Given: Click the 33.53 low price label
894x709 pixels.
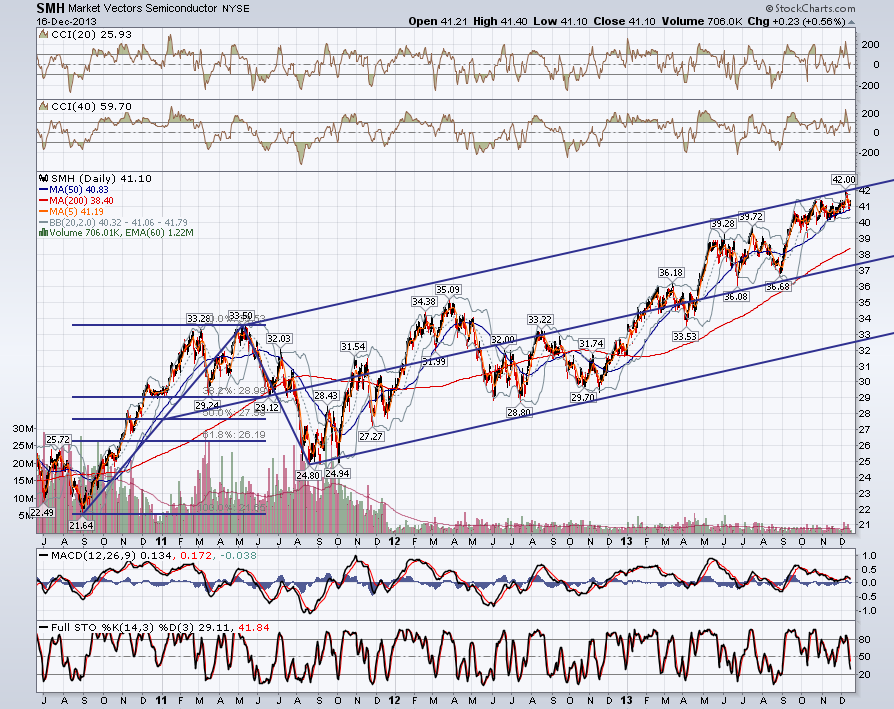Looking at the screenshot, I should [x=685, y=336].
